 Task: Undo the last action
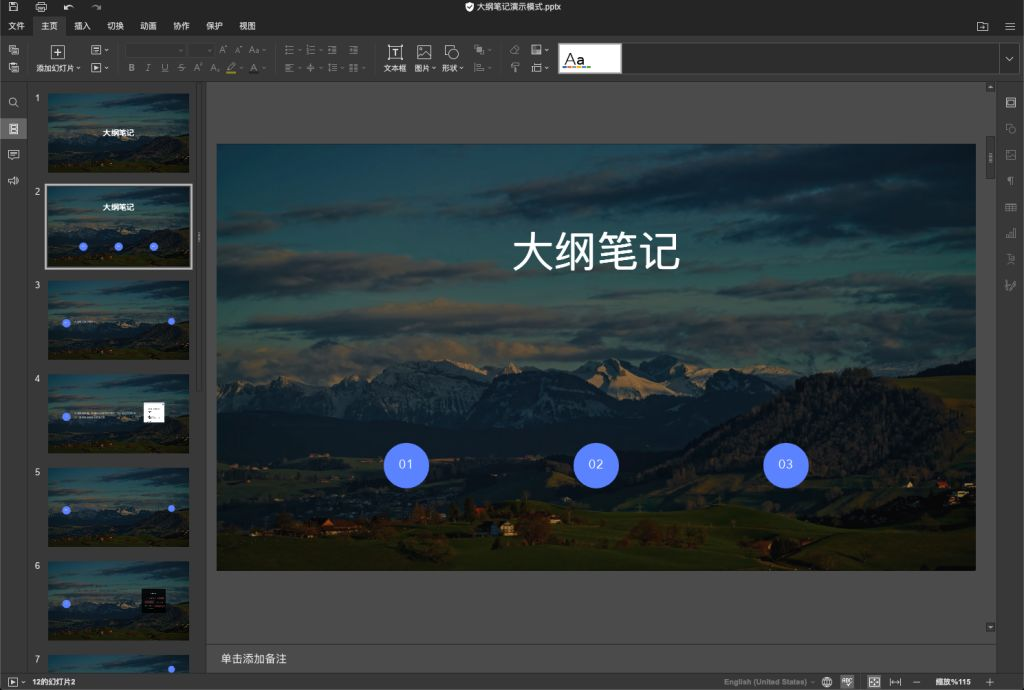click(x=69, y=7)
